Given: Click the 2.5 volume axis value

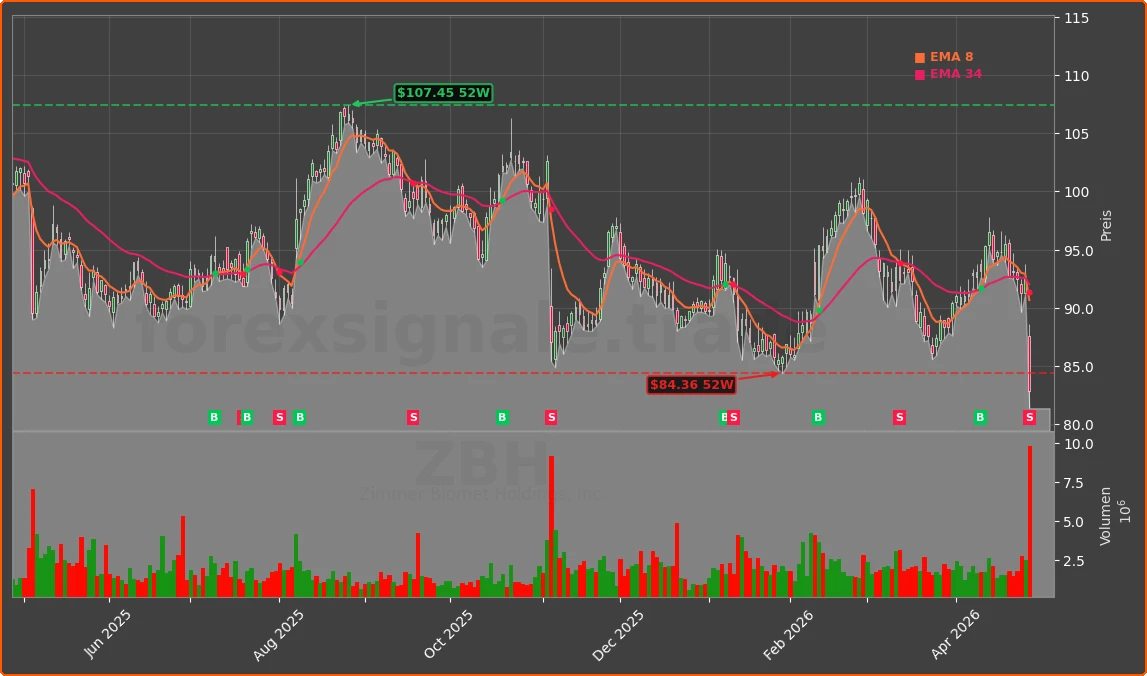Looking at the screenshot, I should [x=1074, y=561].
